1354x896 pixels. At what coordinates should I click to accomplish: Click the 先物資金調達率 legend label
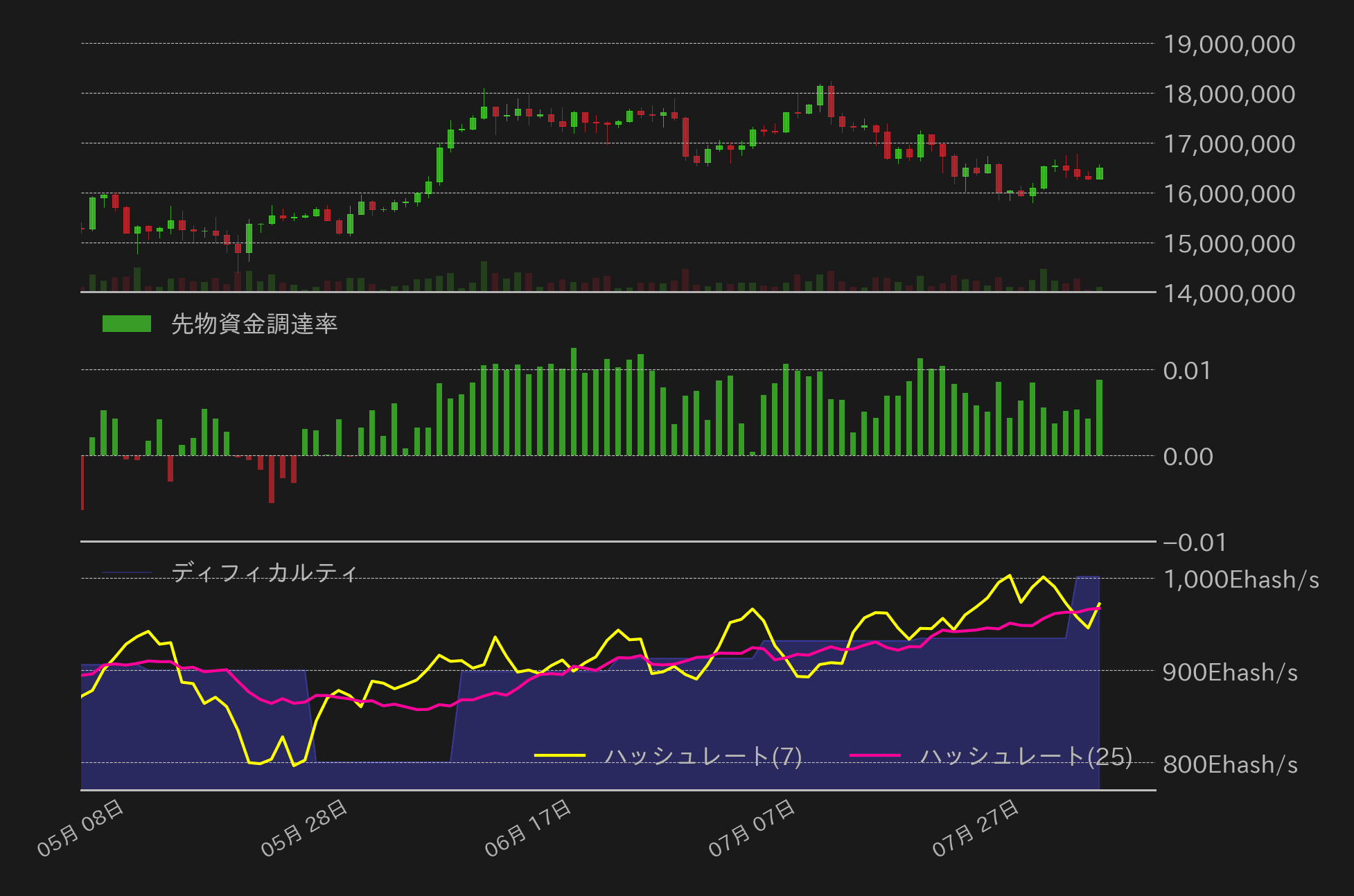click(x=254, y=324)
